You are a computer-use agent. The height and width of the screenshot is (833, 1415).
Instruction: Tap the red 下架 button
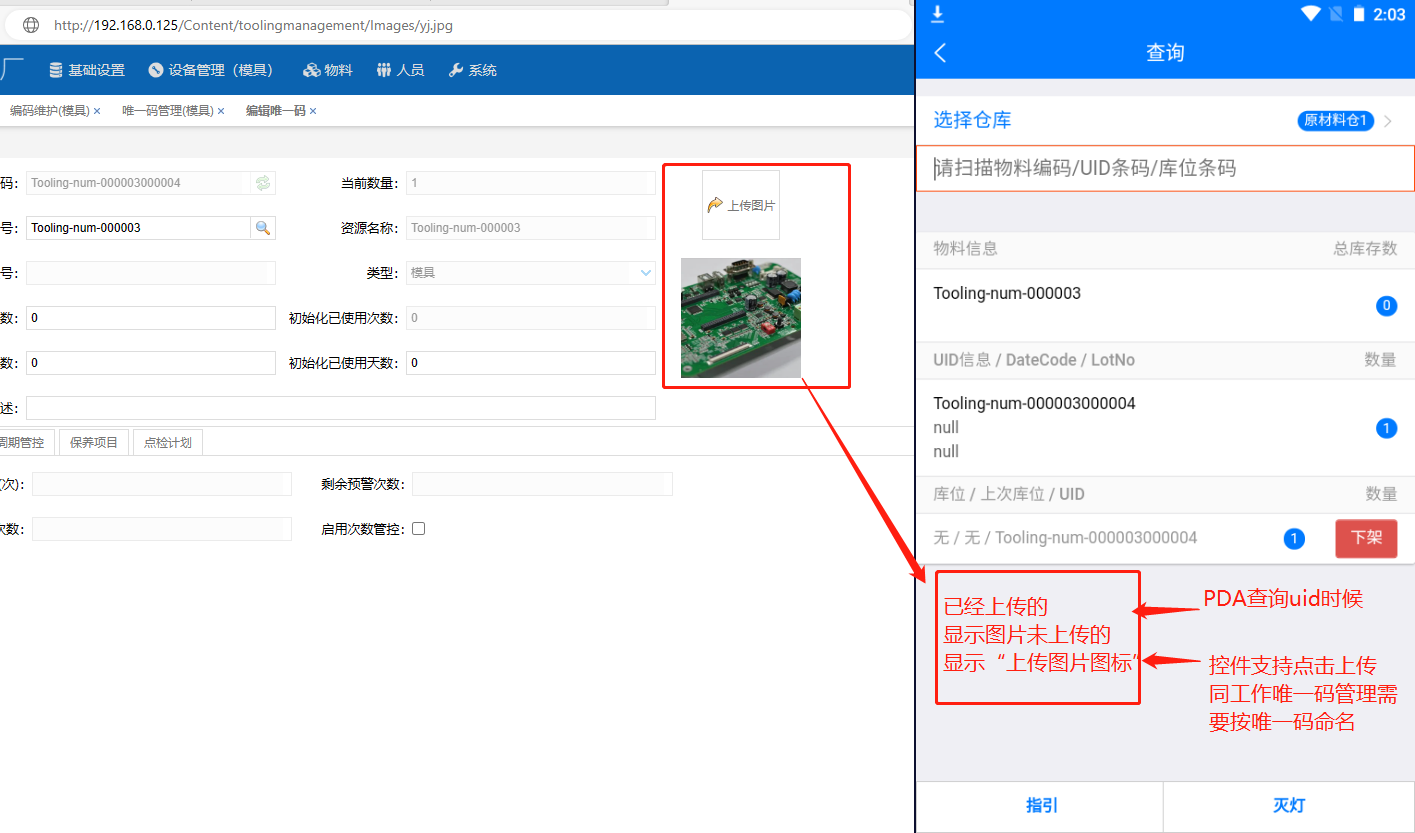[1366, 538]
